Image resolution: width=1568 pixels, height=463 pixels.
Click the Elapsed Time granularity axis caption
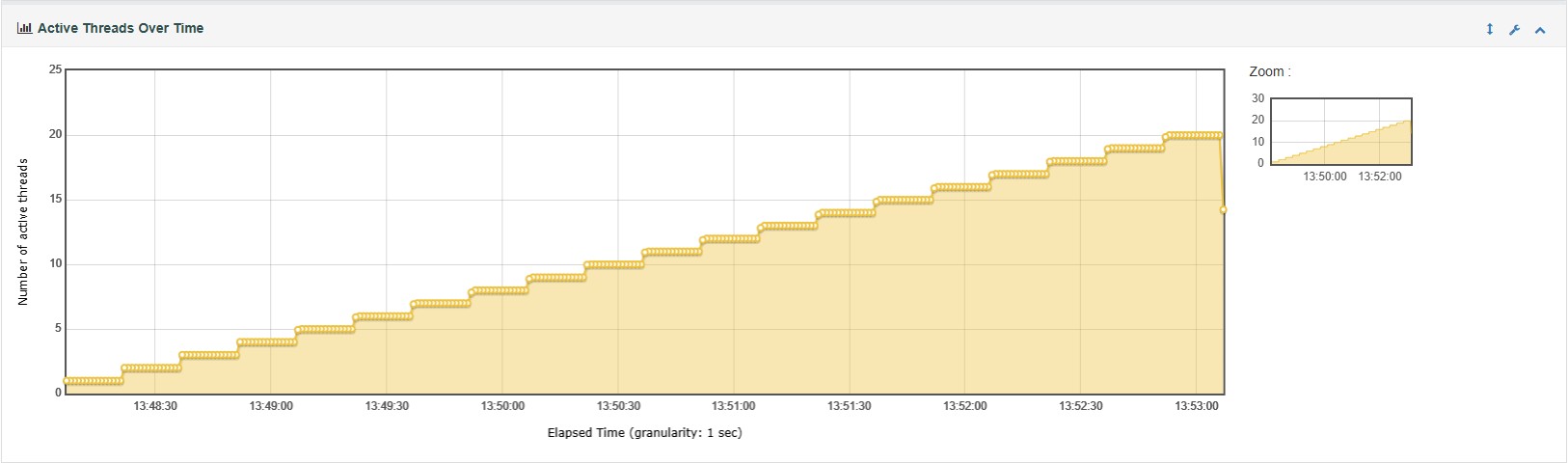644,432
